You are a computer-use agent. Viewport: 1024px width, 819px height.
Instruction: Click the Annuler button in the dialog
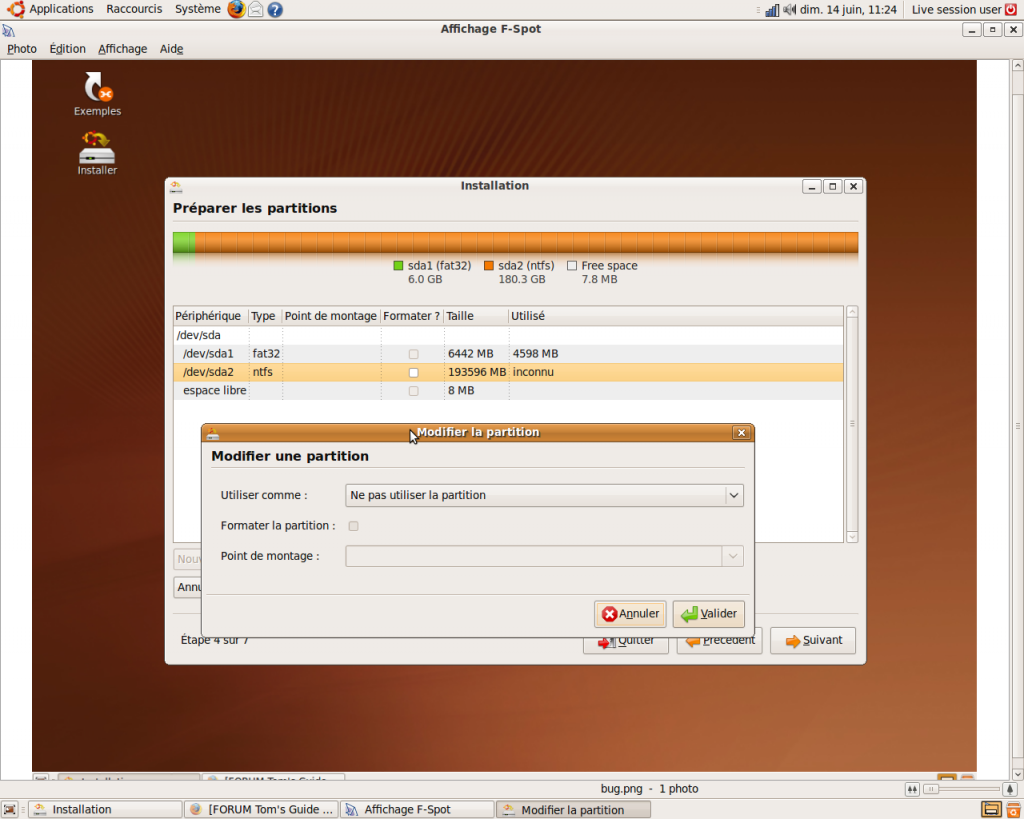(x=630, y=614)
